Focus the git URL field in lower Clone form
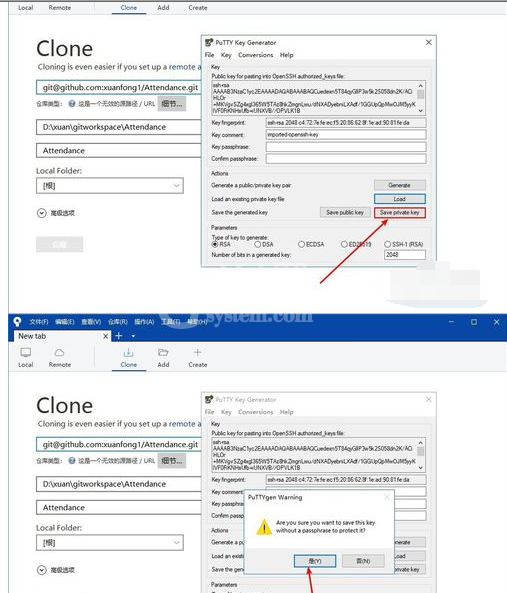 pos(119,444)
